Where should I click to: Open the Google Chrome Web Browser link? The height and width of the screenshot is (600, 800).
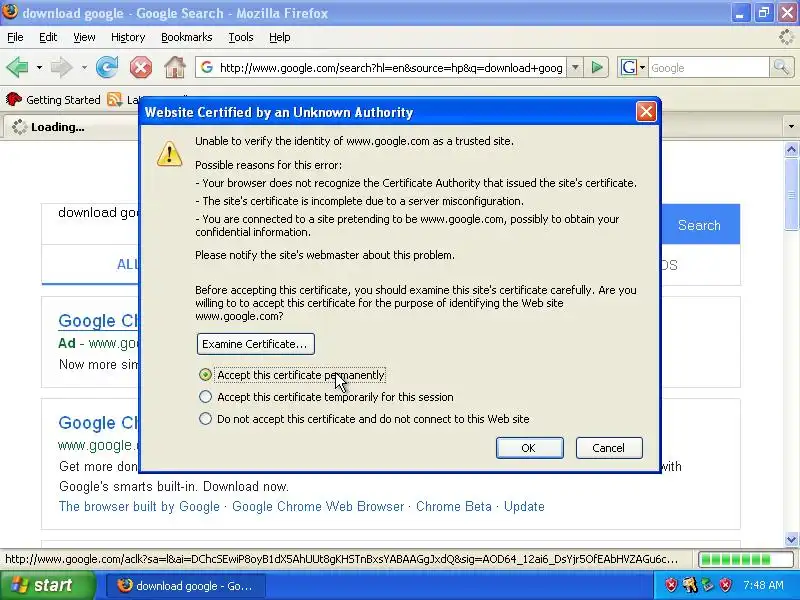pos(318,506)
